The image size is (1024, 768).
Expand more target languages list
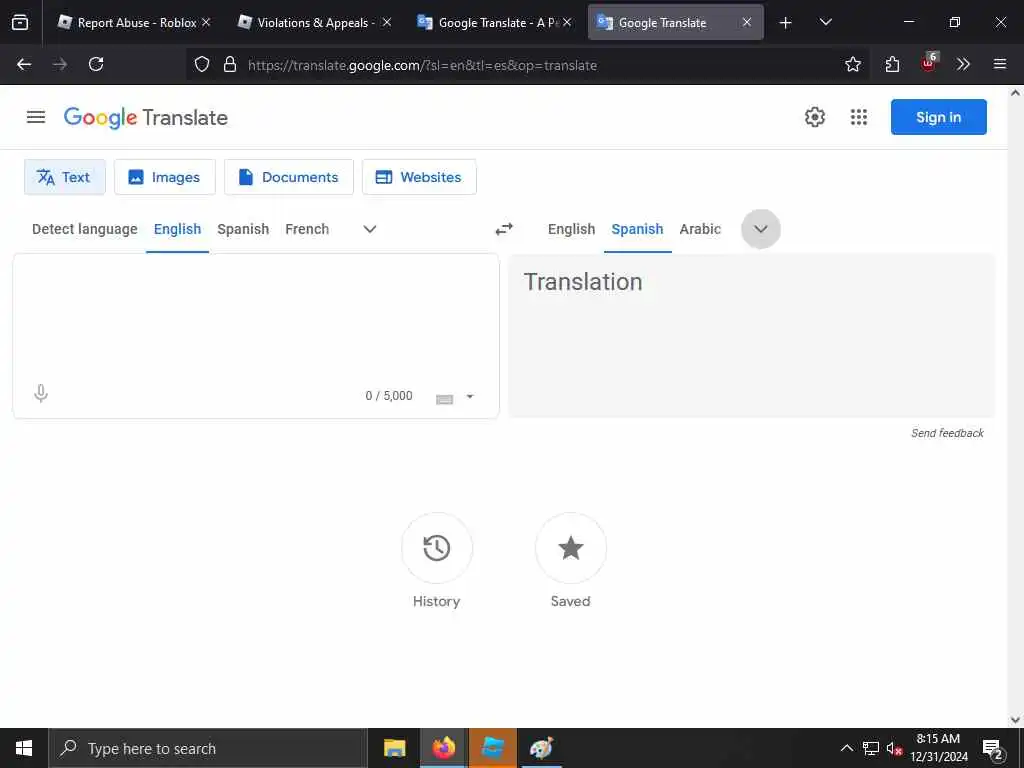(761, 229)
